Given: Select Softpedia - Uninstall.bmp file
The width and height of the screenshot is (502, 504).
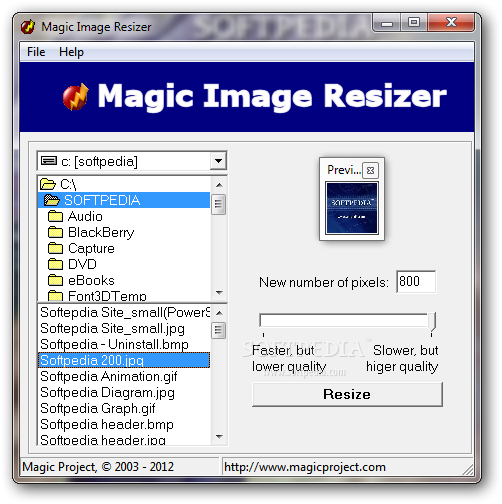Looking at the screenshot, I should (124, 345).
